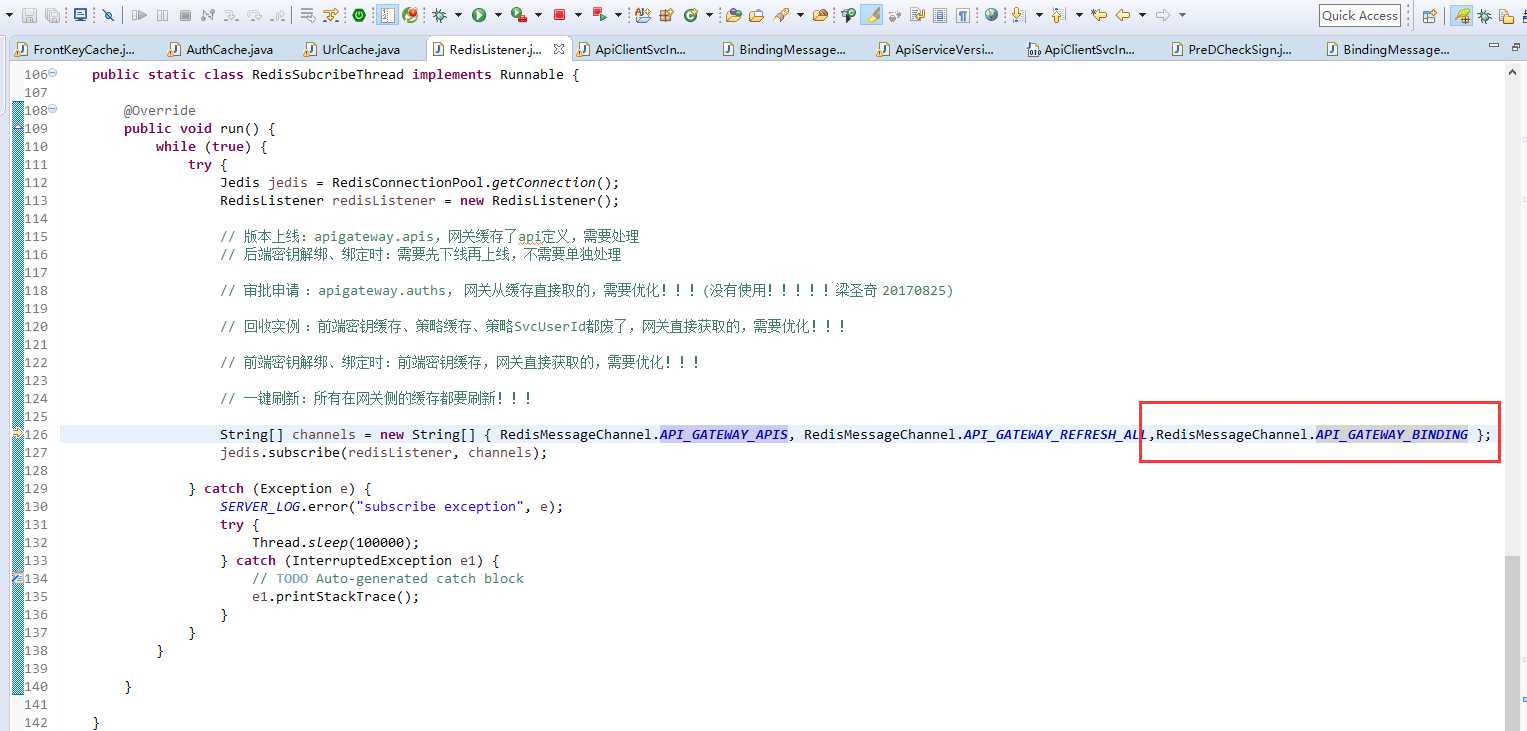Click the @Override annotation text
Image resolution: width=1527 pixels, height=731 pixels.
tap(160, 110)
